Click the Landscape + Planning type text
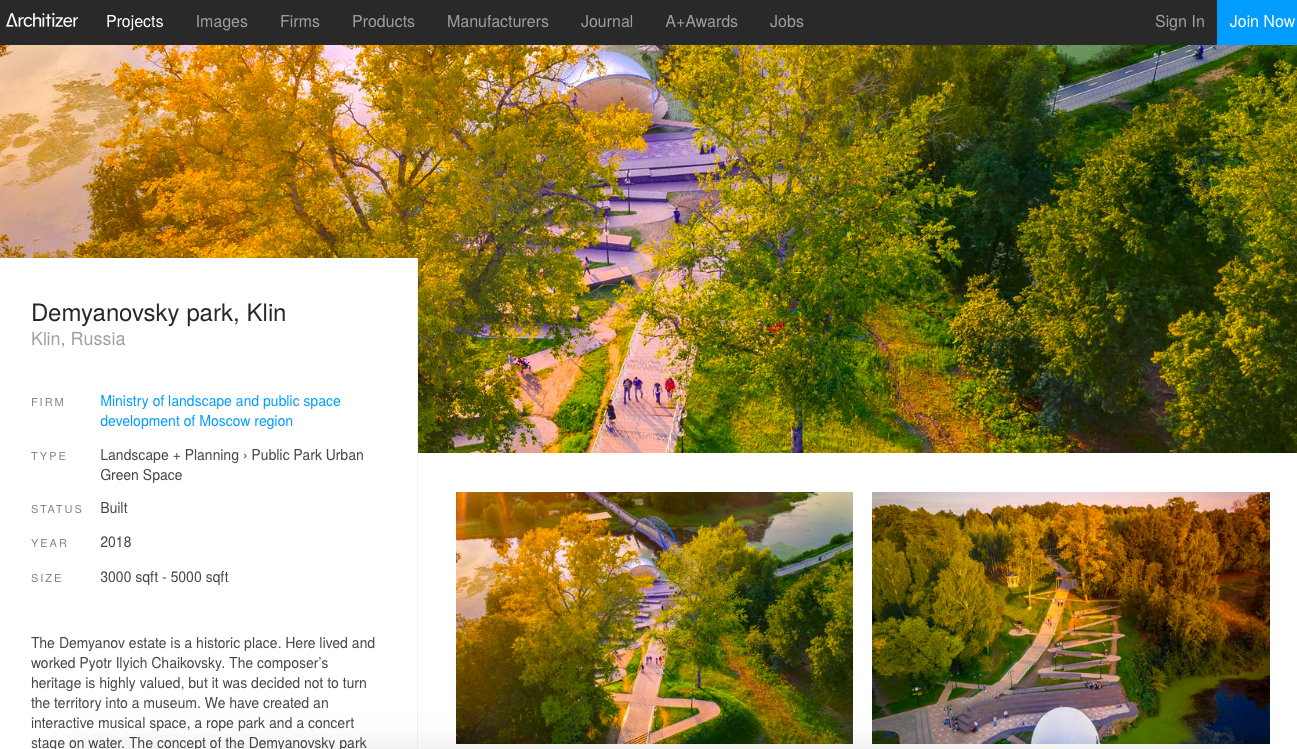Screen dimensions: 1297x749 click(x=232, y=465)
